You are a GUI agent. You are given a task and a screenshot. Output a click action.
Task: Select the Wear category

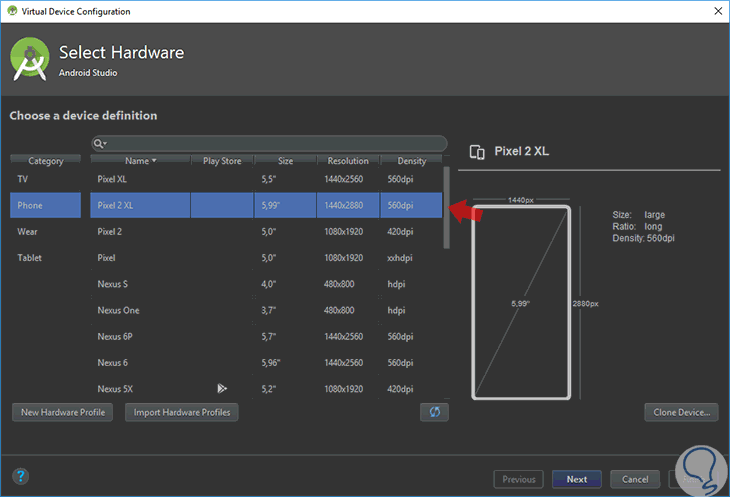(x=45, y=231)
